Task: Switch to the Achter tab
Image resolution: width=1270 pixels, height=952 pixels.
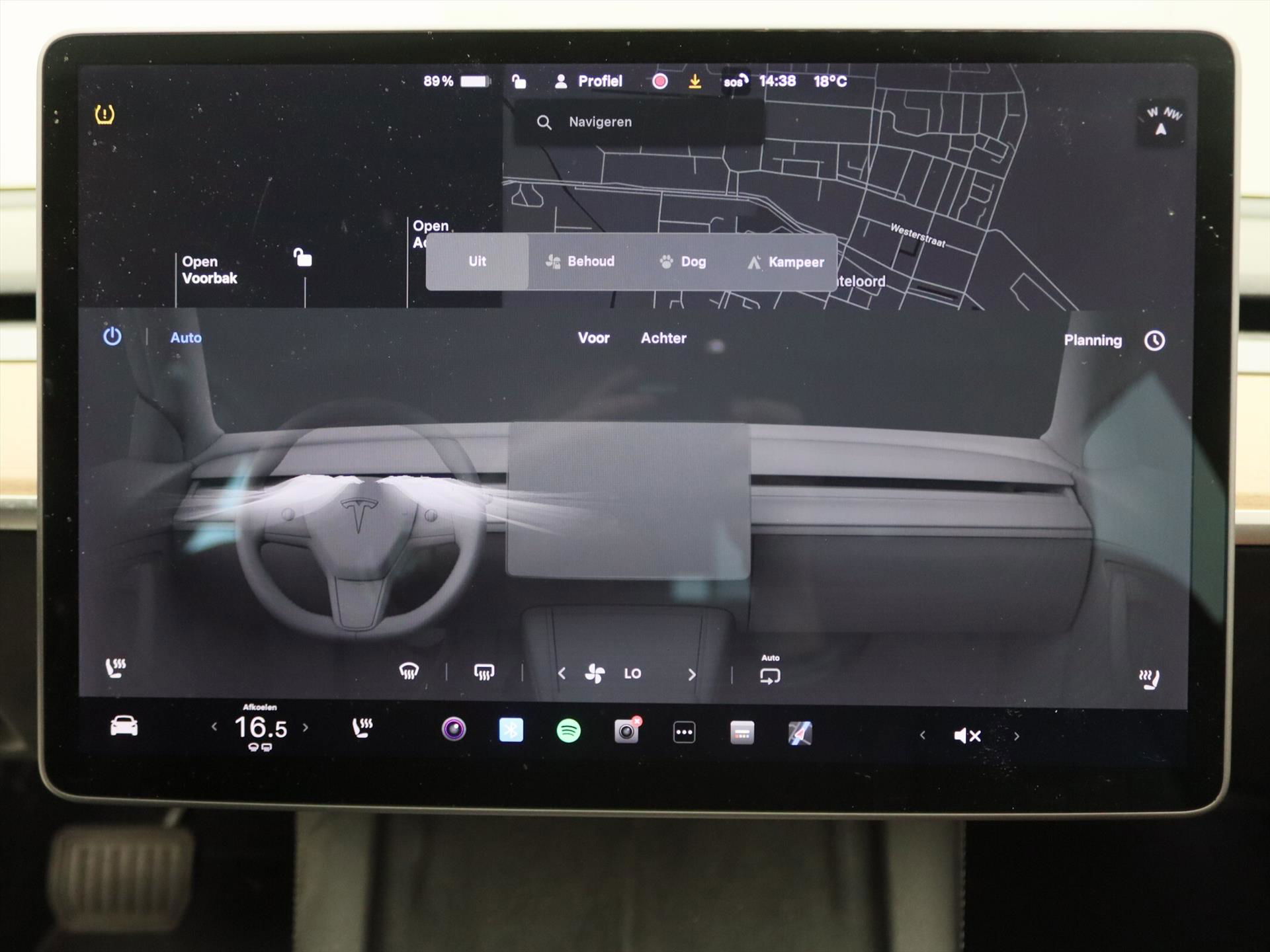Action: tap(663, 338)
